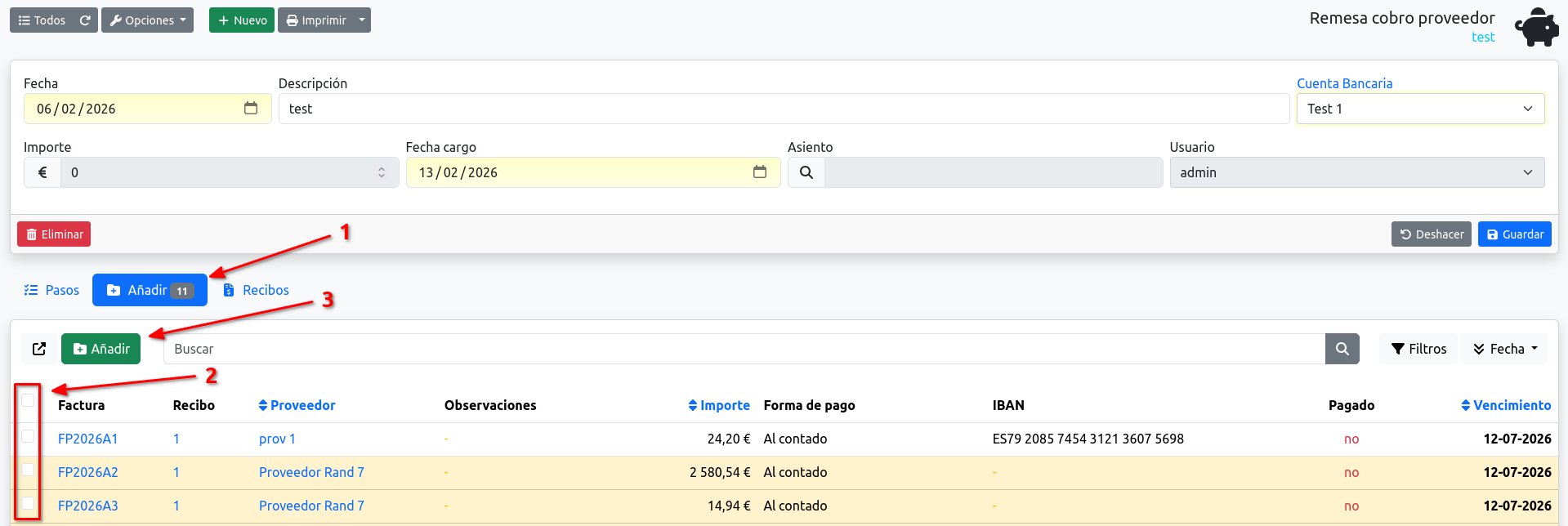This screenshot has width=1568, height=526.
Task: Click into the Buscar search field
Action: pyautogui.click(x=744, y=349)
